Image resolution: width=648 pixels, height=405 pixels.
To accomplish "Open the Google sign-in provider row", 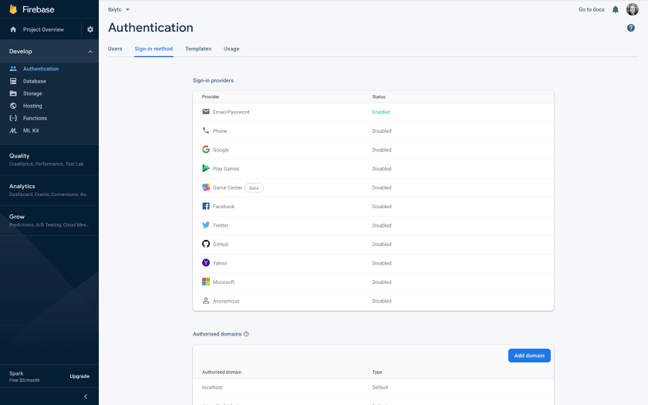I will click(x=373, y=150).
